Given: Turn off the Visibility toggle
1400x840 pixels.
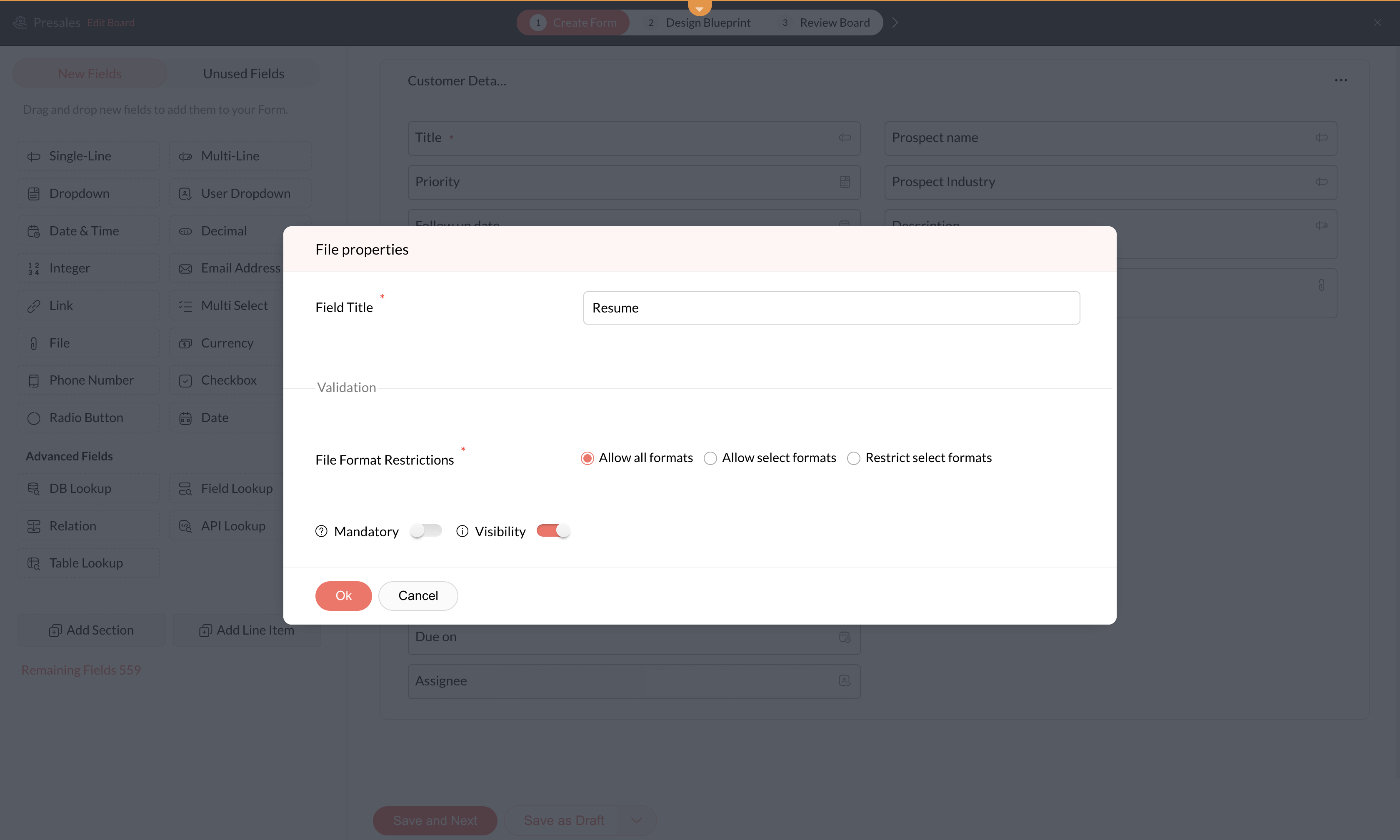Looking at the screenshot, I should [x=553, y=531].
